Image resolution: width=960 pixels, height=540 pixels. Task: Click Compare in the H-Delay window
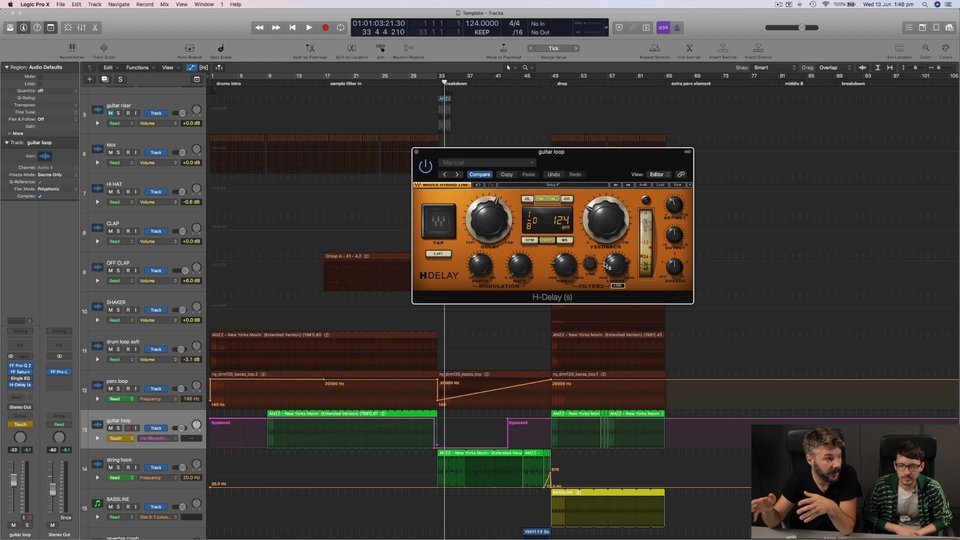(x=479, y=174)
